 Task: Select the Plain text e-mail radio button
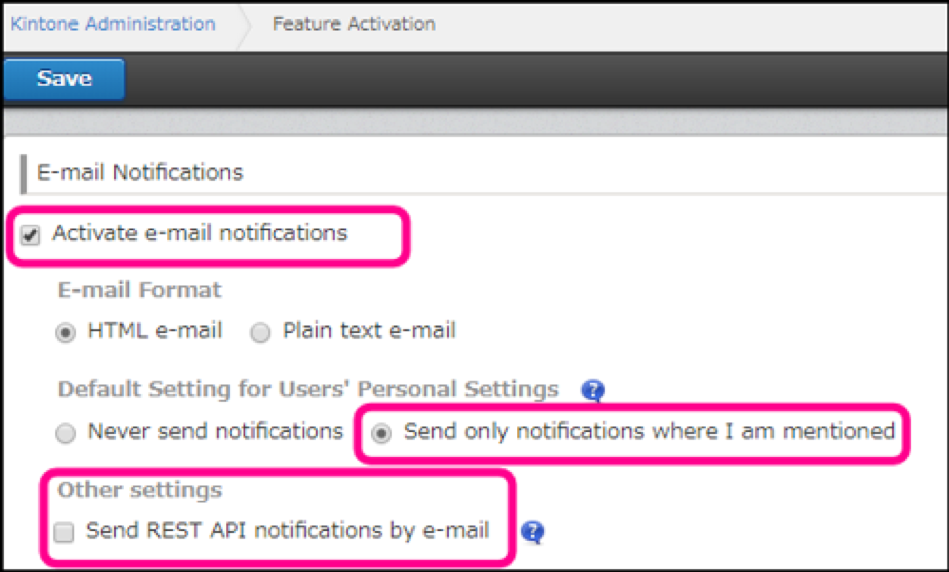pyautogui.click(x=260, y=333)
